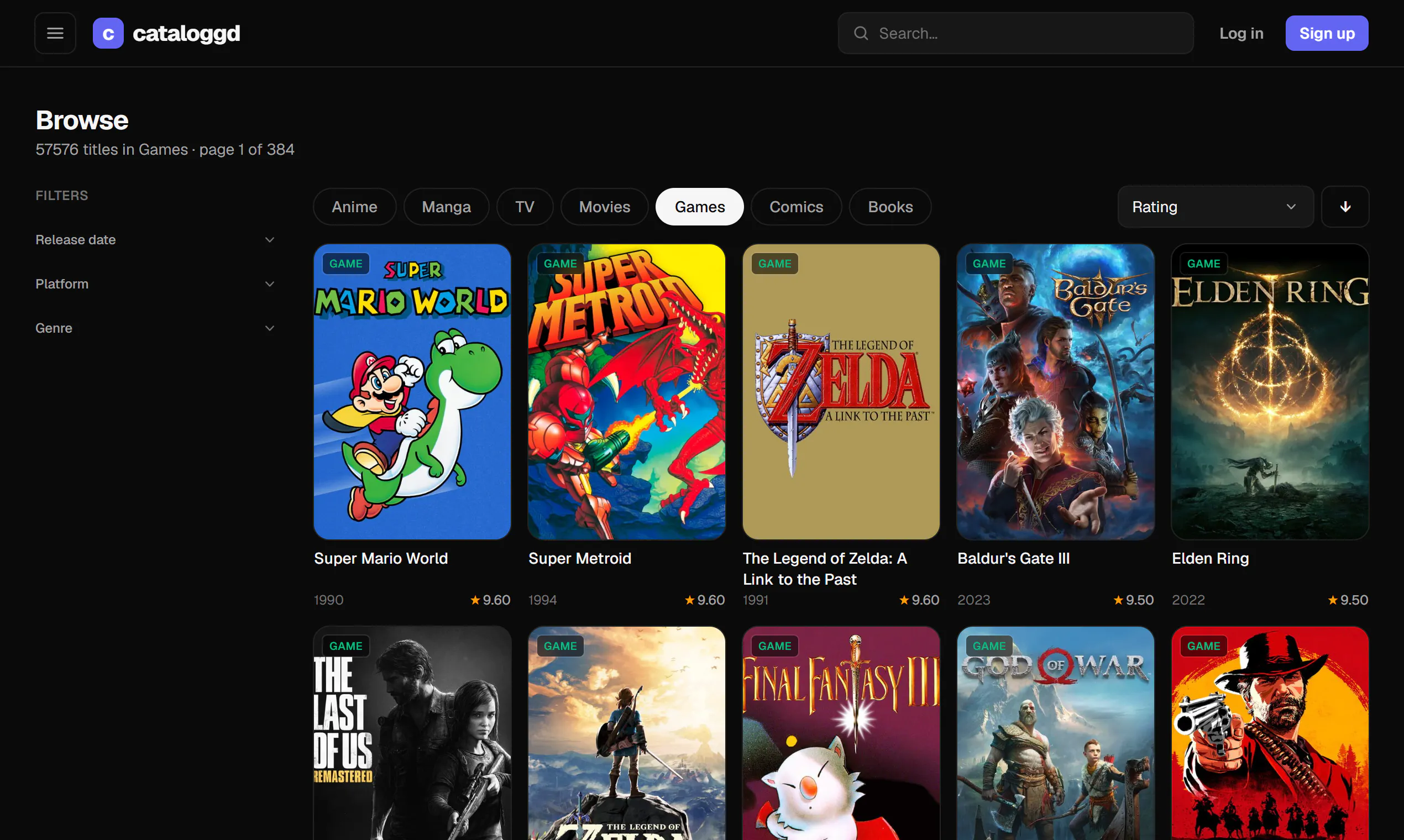Open God of War cover

[1055, 733]
